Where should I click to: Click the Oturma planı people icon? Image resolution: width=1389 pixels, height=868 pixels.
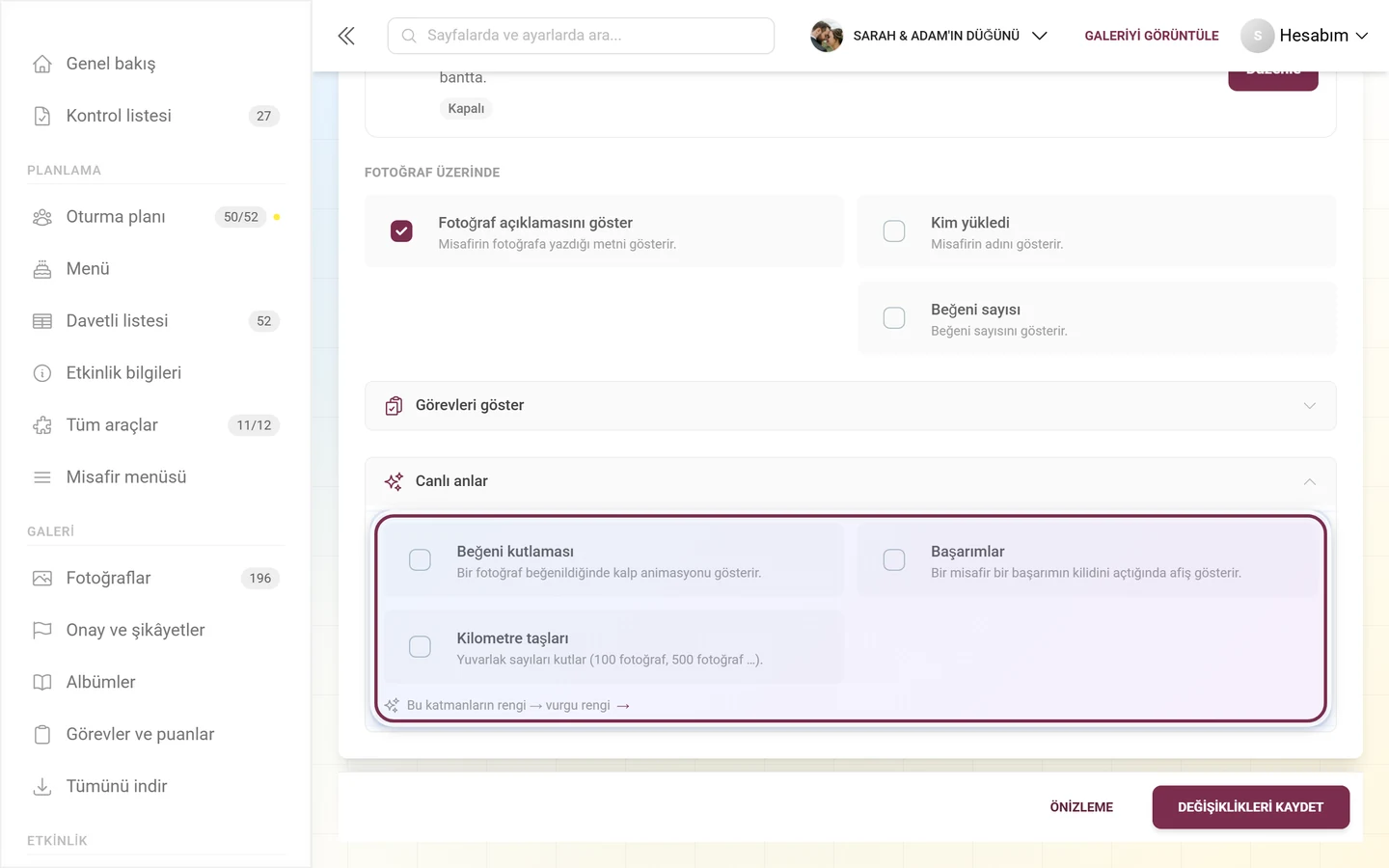click(42, 217)
